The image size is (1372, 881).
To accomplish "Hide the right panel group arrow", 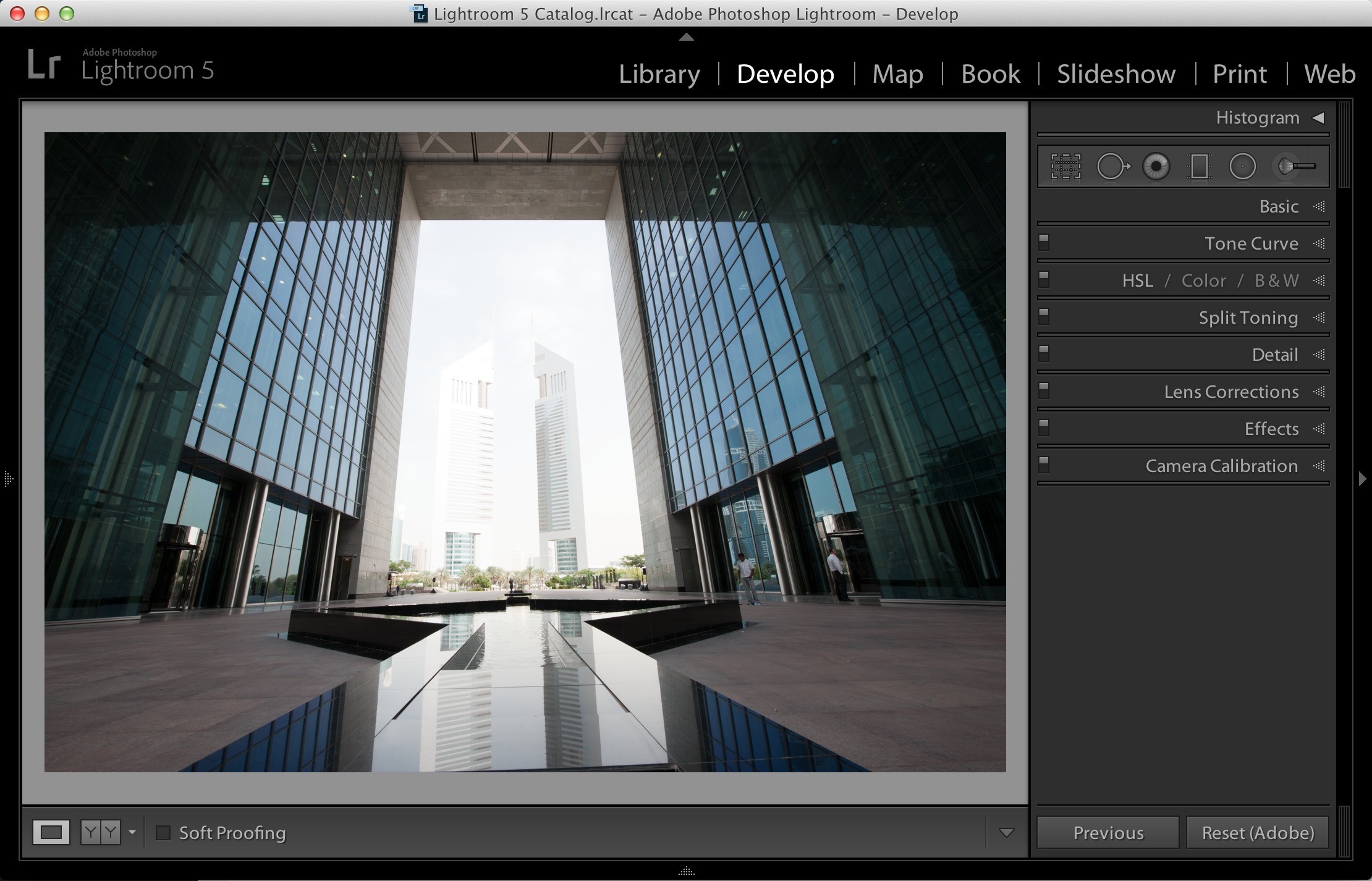I will click(1362, 478).
